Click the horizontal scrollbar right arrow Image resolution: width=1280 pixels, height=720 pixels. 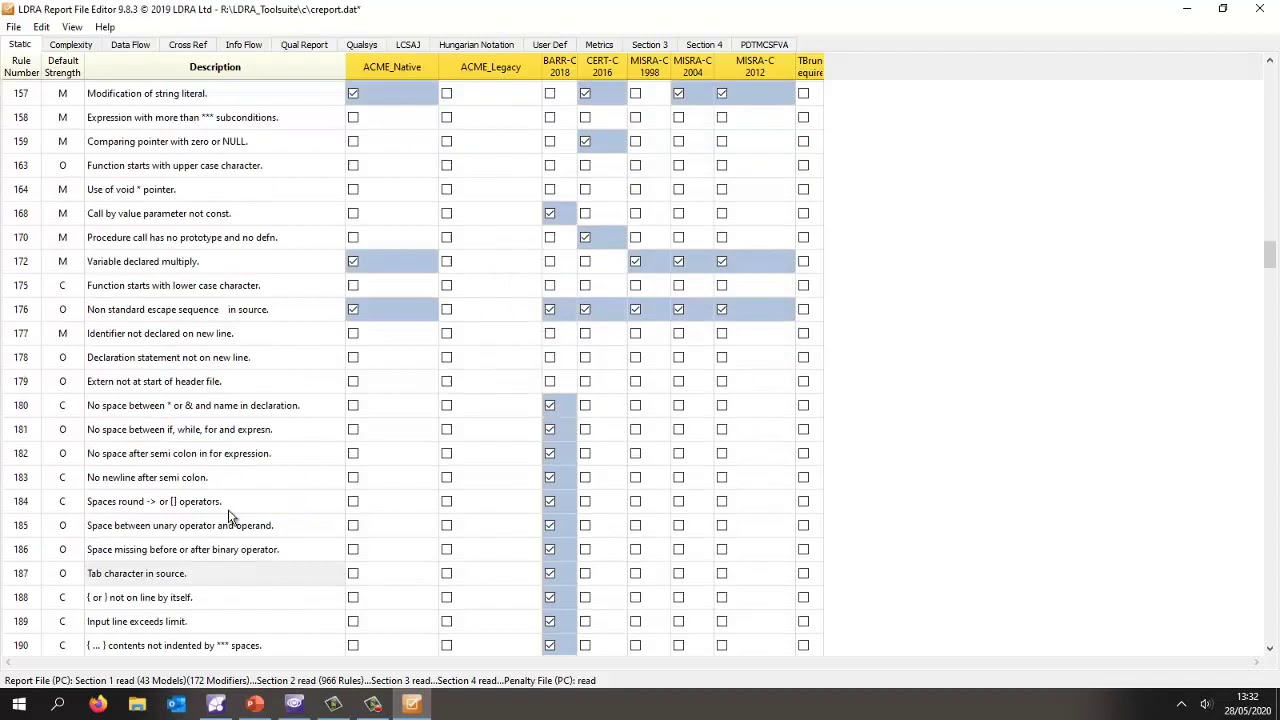(1257, 662)
